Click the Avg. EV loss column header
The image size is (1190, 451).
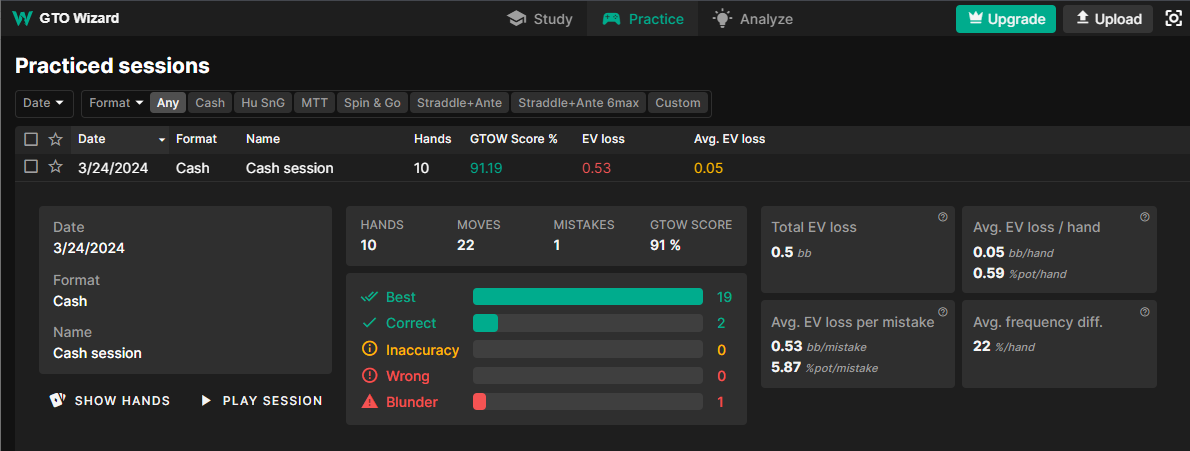[x=729, y=139]
